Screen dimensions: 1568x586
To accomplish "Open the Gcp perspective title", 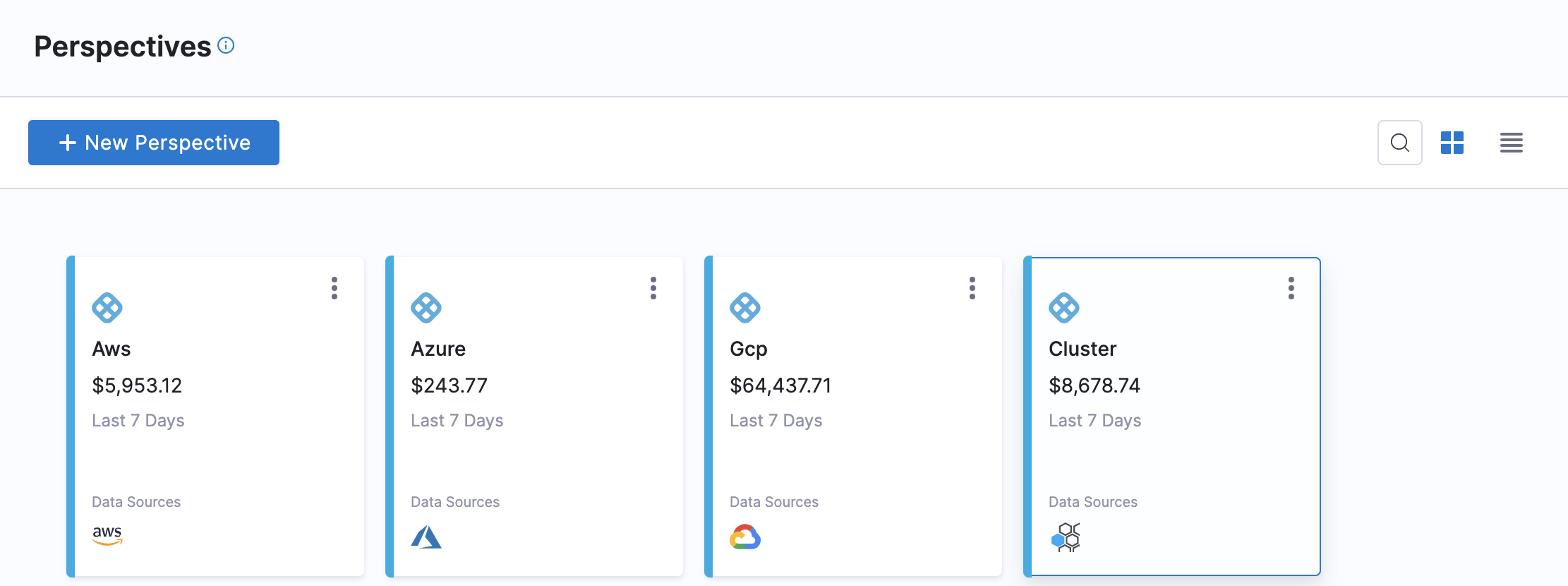I will (749, 349).
